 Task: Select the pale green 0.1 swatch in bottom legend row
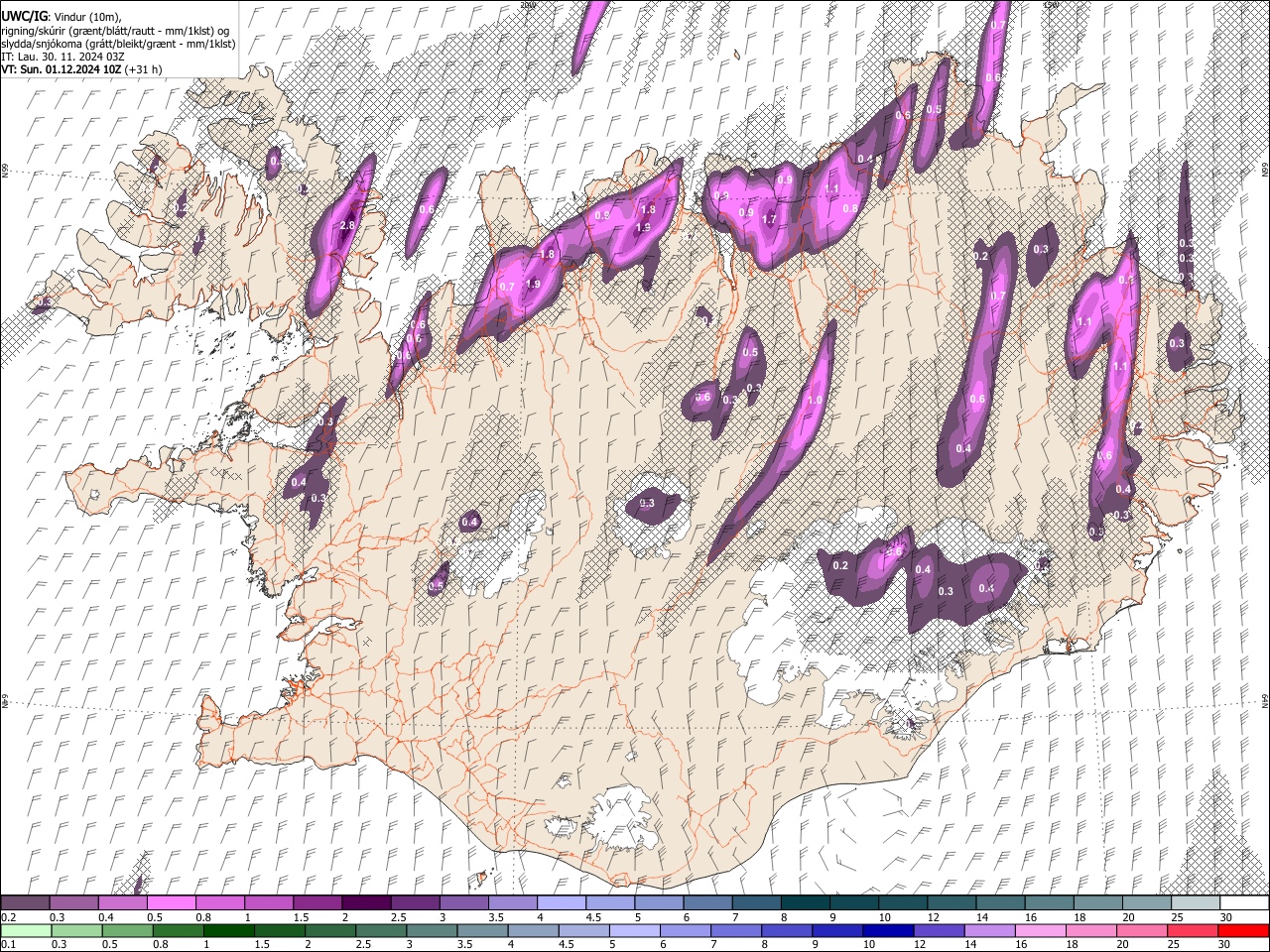coord(25,930)
